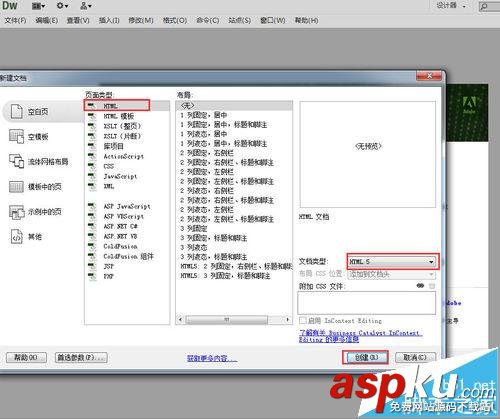Select the 空模板 category icon
This screenshot has height=419, width=500.
point(16,136)
